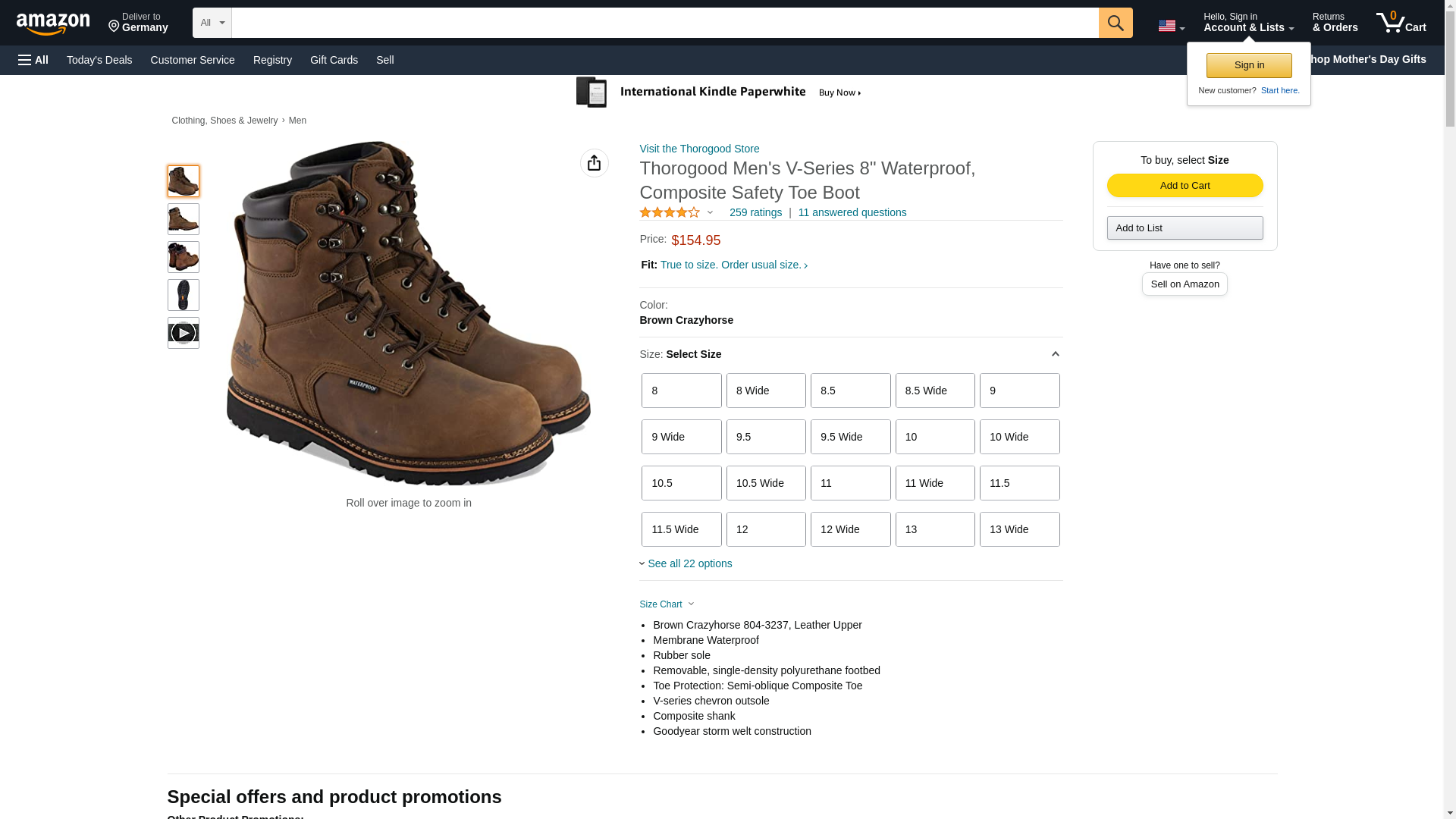Open the cart icon
The image size is (1456, 819).
1401,22
